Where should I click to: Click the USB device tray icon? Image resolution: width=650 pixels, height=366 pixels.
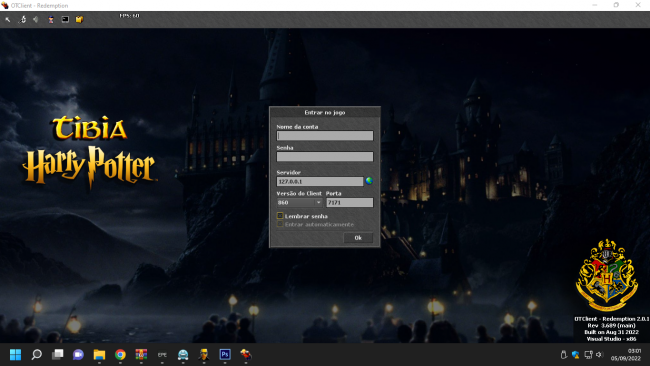point(563,354)
